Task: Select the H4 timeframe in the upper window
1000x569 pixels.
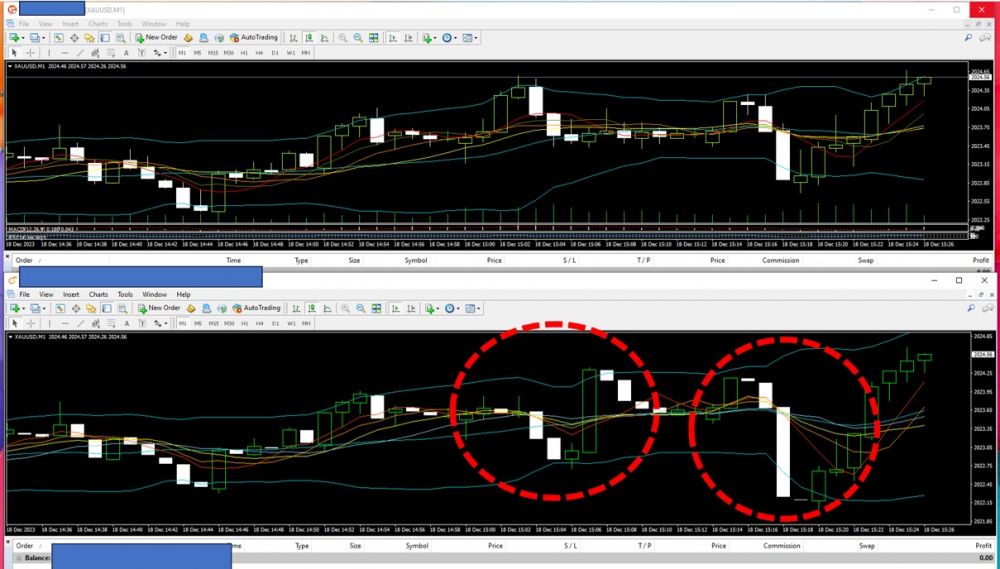Action: (259, 52)
